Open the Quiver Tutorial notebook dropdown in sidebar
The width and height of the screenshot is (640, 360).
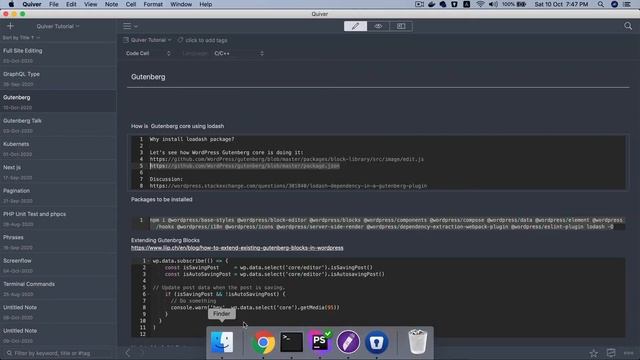58,26
